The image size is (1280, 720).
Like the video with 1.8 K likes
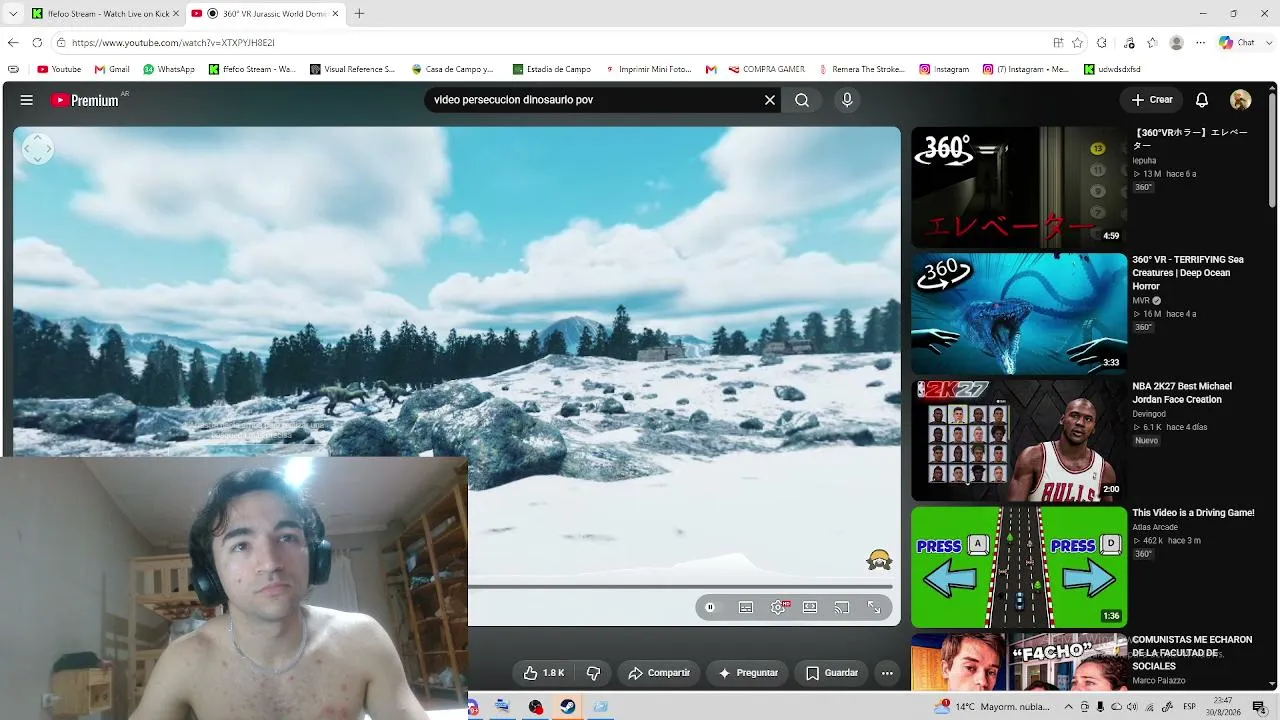pyautogui.click(x=544, y=673)
